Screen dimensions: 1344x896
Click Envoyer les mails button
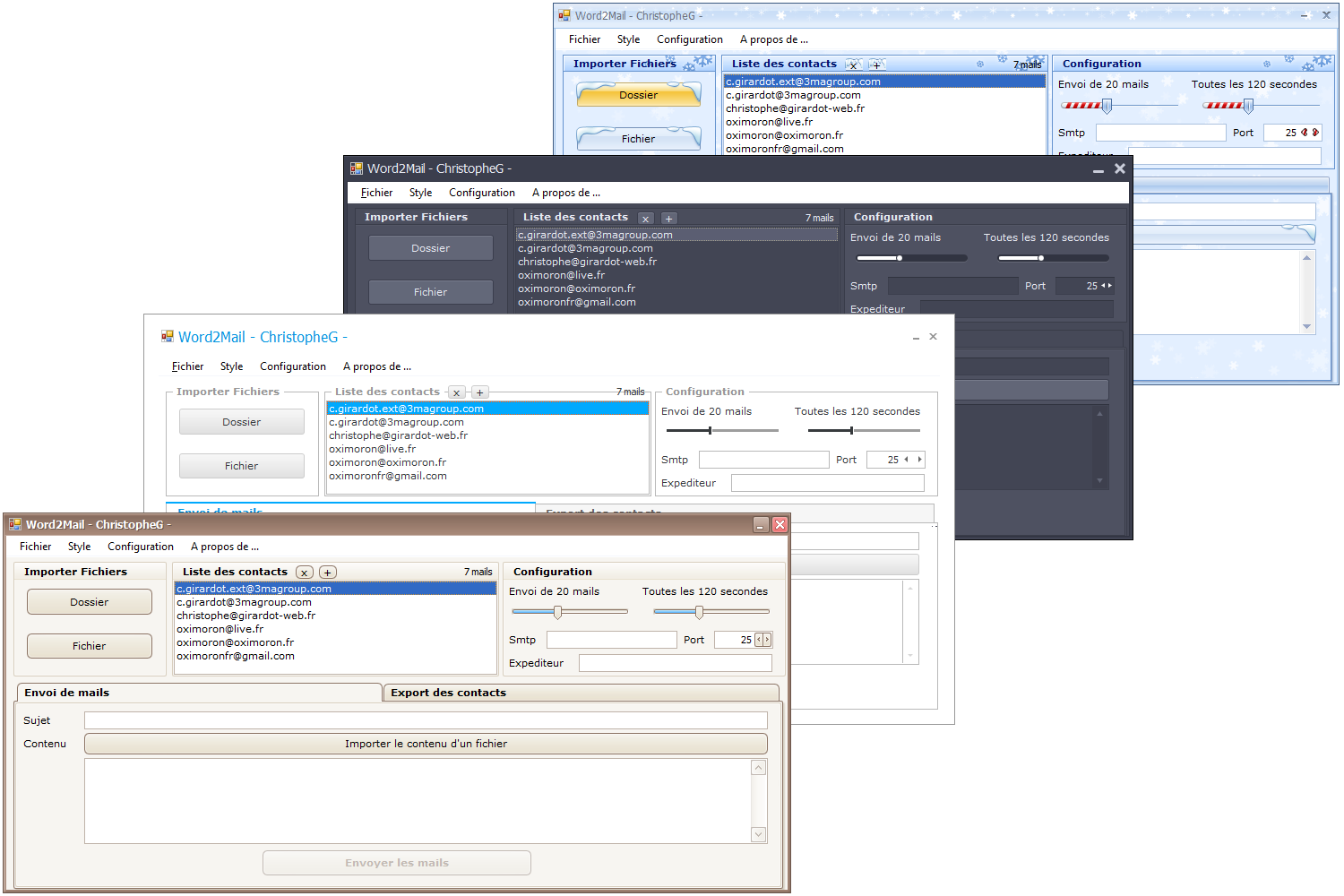[397, 863]
